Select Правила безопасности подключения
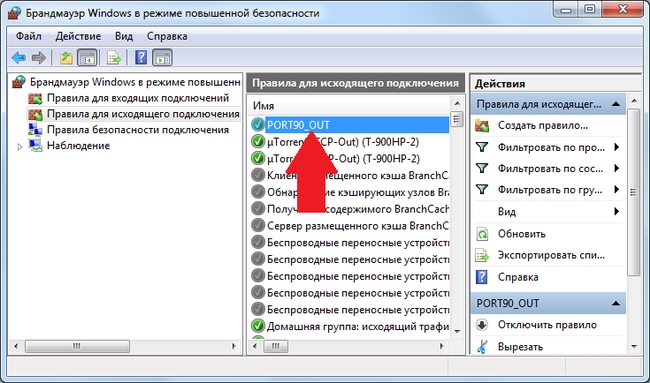Image resolution: width=650 pixels, height=383 pixels. coord(138,130)
